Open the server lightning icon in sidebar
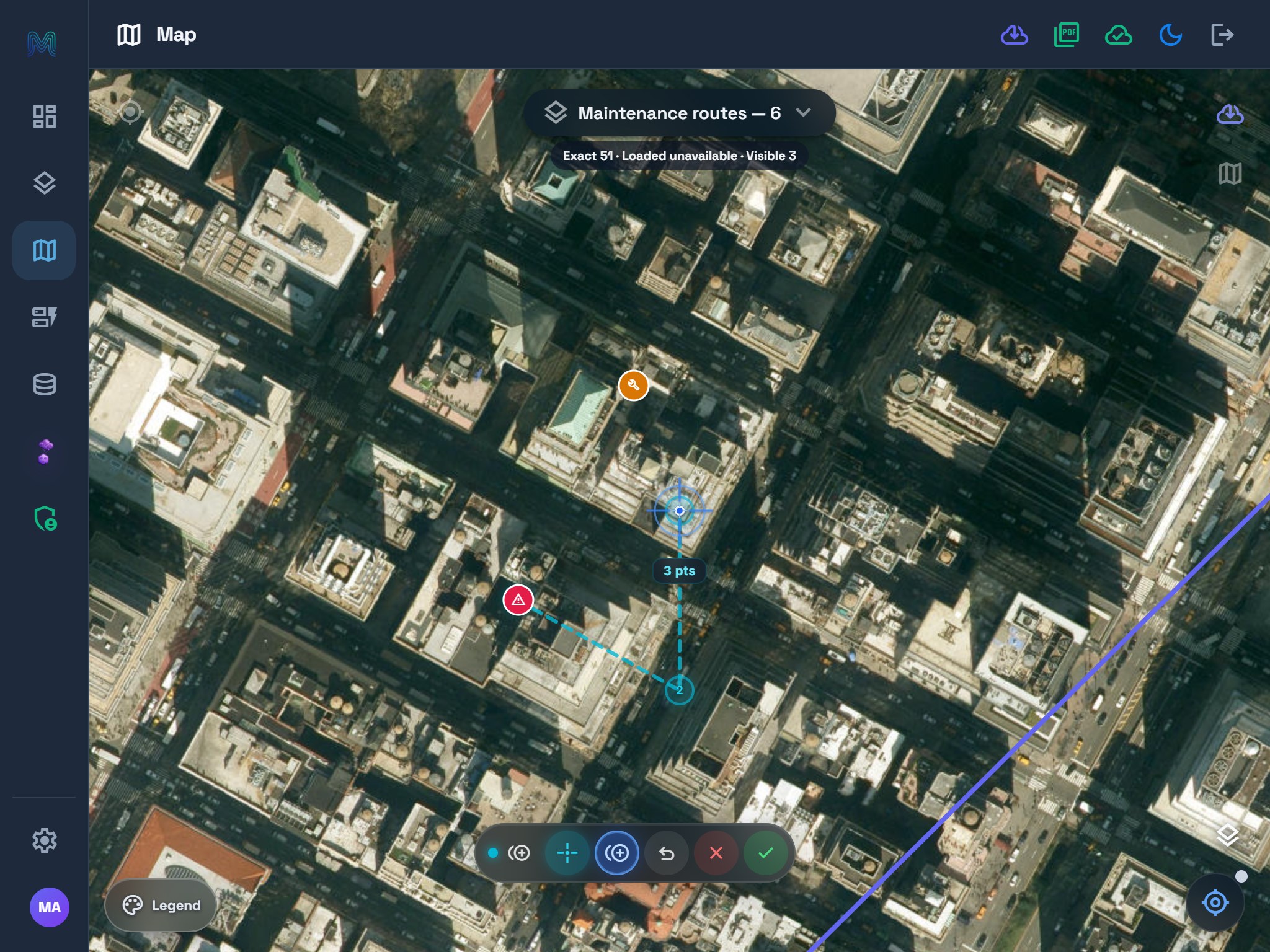1270x952 pixels. point(44,317)
